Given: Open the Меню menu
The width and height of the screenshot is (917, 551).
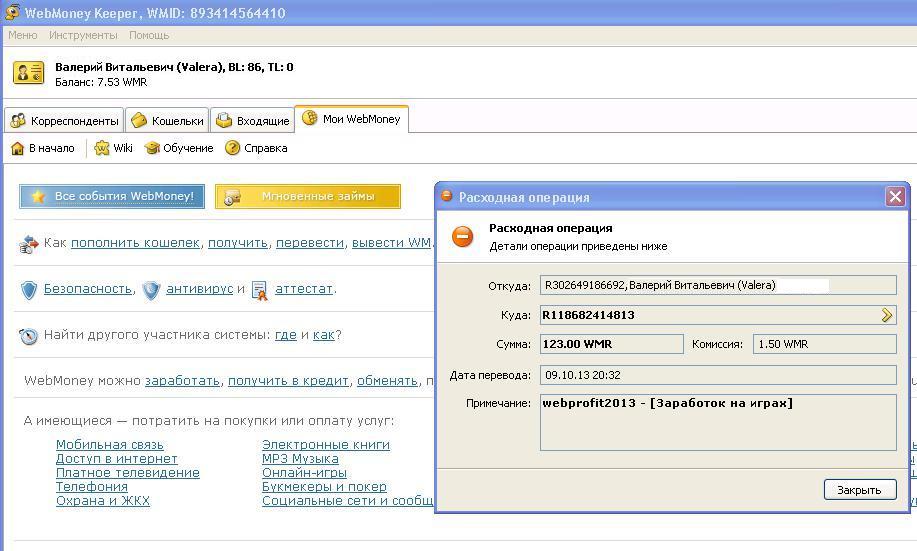Looking at the screenshot, I should pyautogui.click(x=23, y=35).
